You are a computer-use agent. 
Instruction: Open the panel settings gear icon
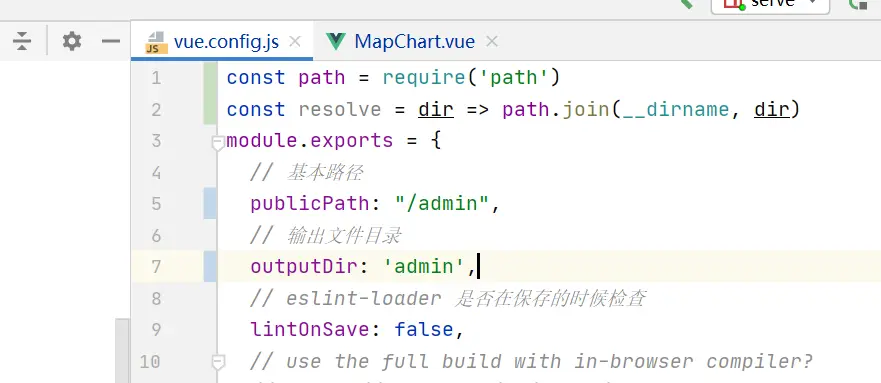[x=71, y=41]
